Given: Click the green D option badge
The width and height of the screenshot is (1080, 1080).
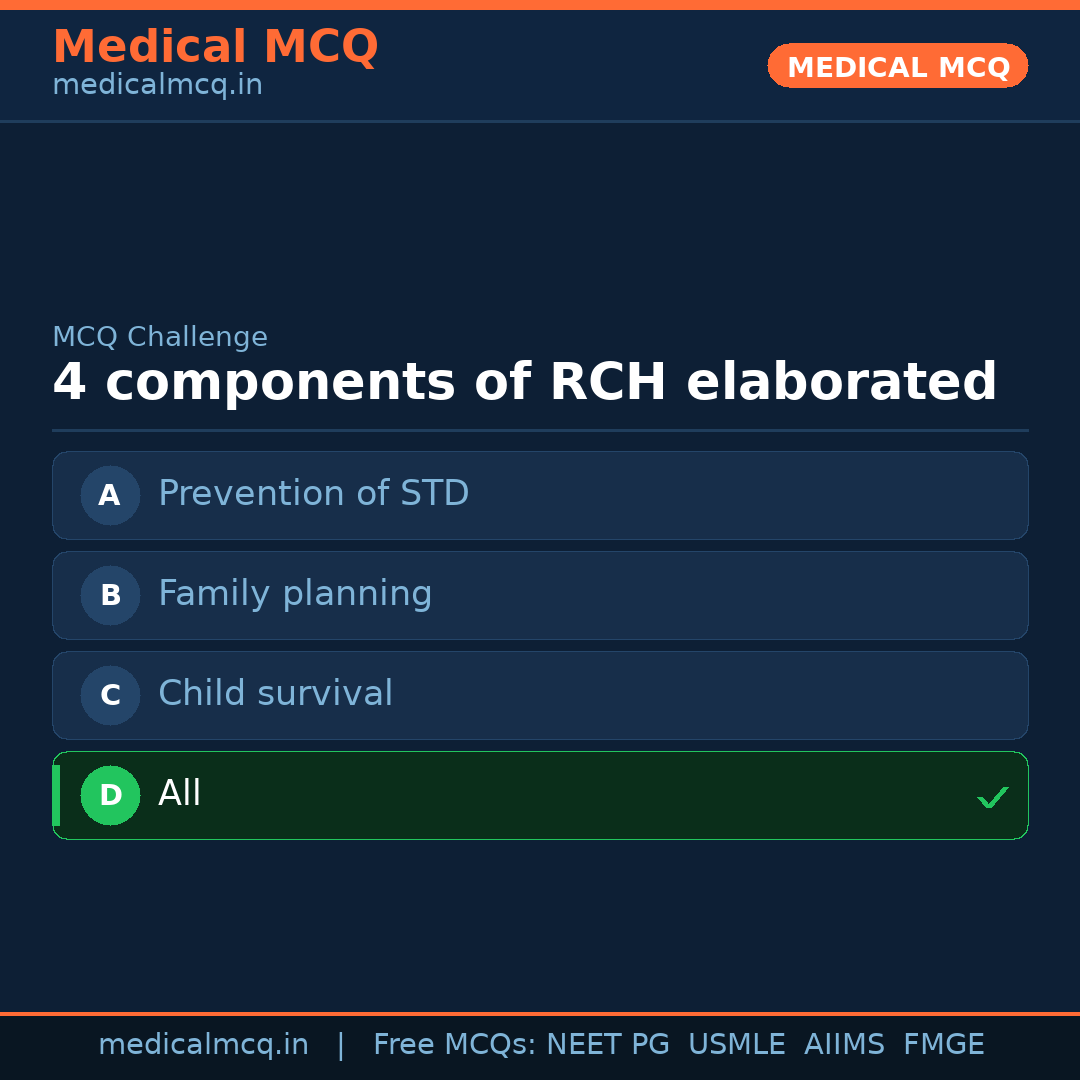Looking at the screenshot, I should [110, 795].
